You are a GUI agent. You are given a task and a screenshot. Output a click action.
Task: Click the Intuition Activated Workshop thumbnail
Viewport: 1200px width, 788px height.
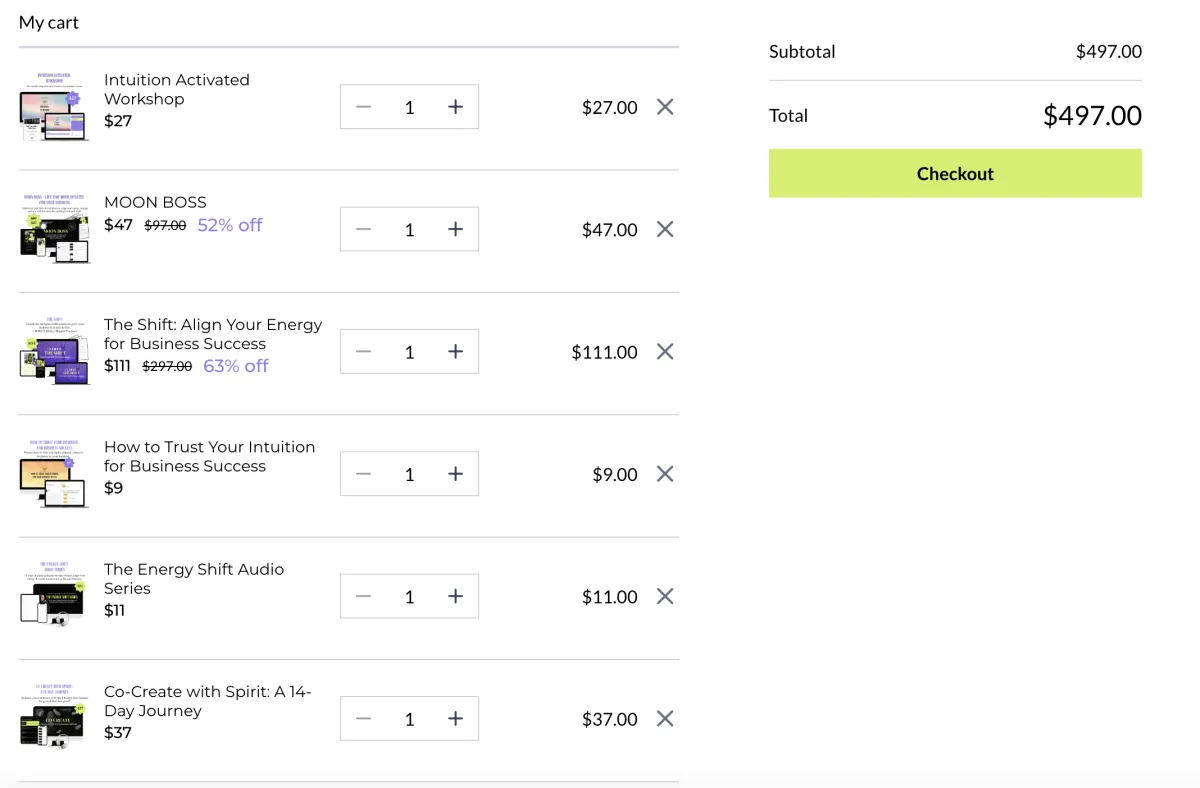[x=54, y=108]
